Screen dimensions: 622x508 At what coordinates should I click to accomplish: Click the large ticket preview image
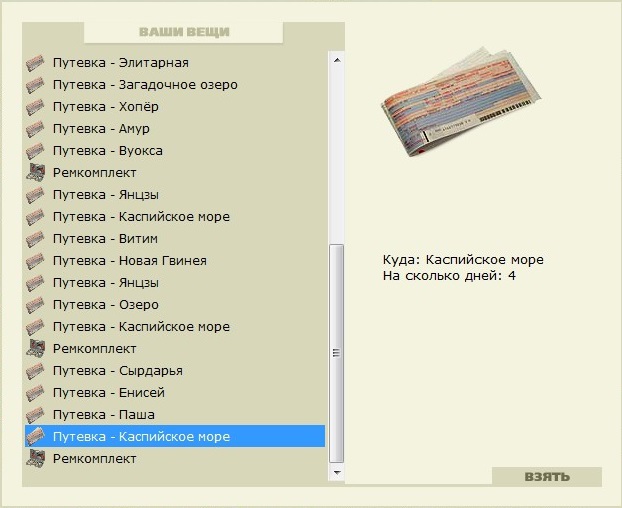click(x=461, y=102)
